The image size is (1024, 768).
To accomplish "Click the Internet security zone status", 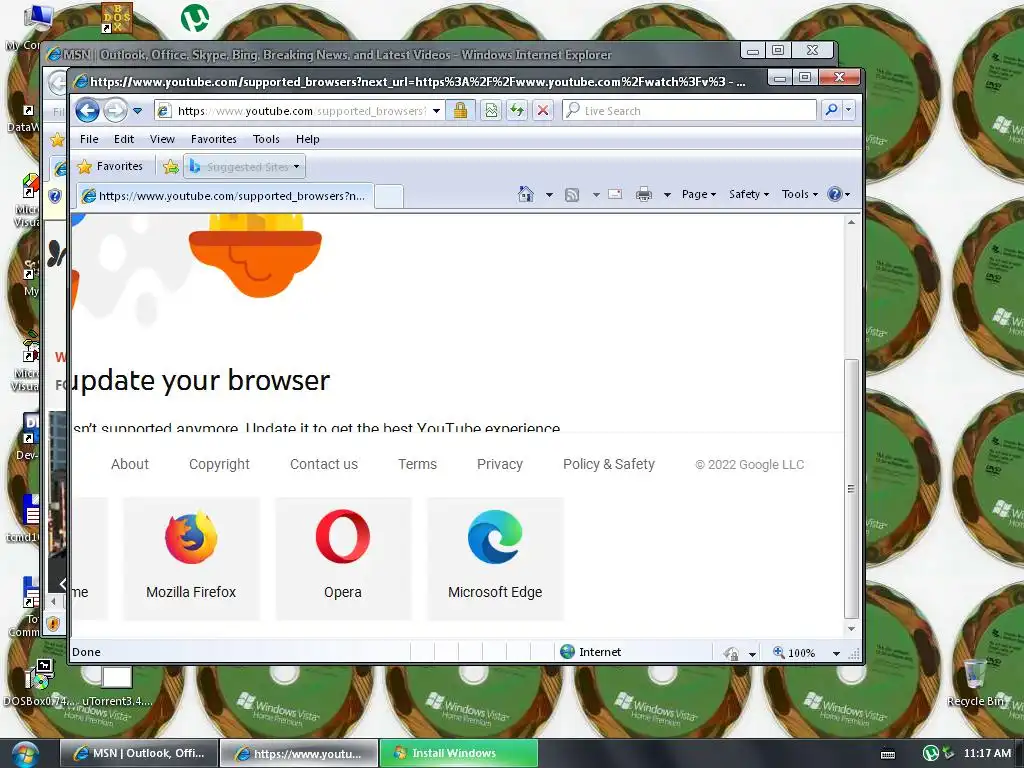I will tap(591, 652).
